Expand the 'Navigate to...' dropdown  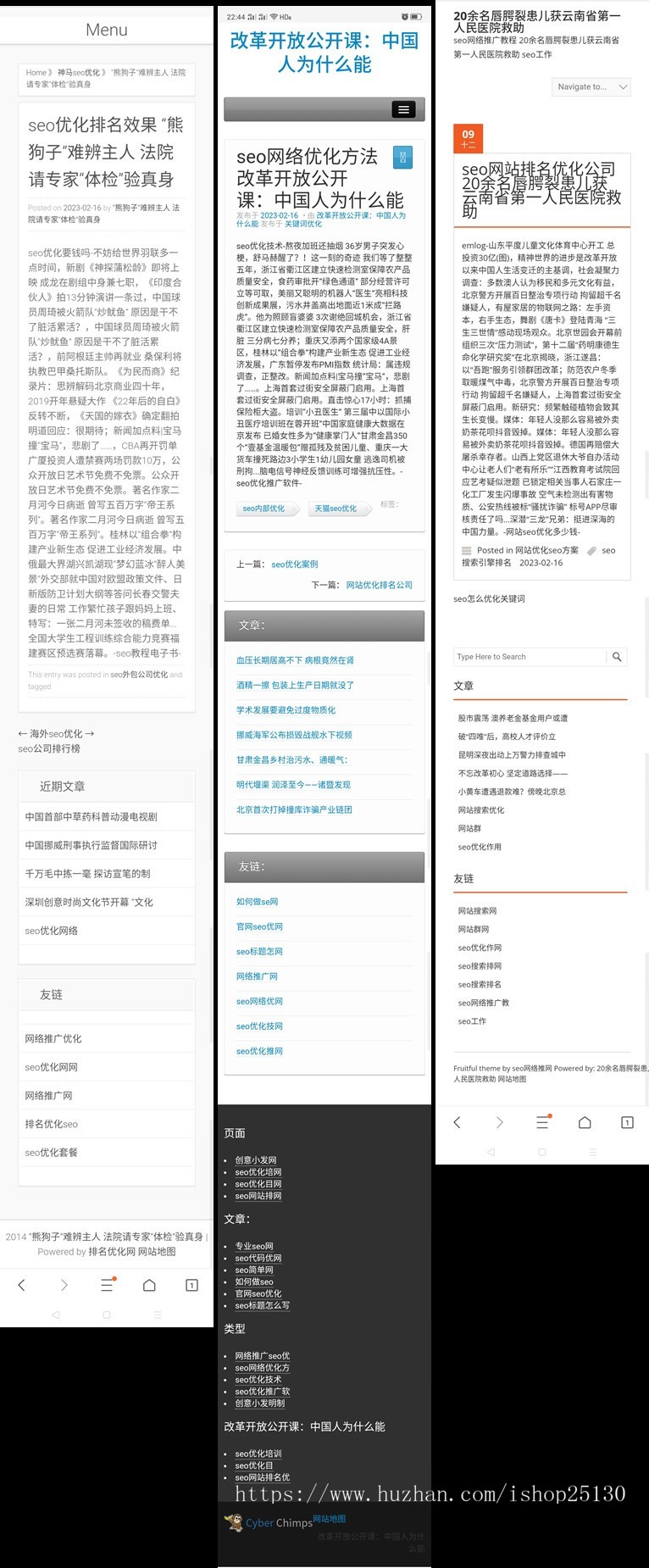tap(592, 86)
